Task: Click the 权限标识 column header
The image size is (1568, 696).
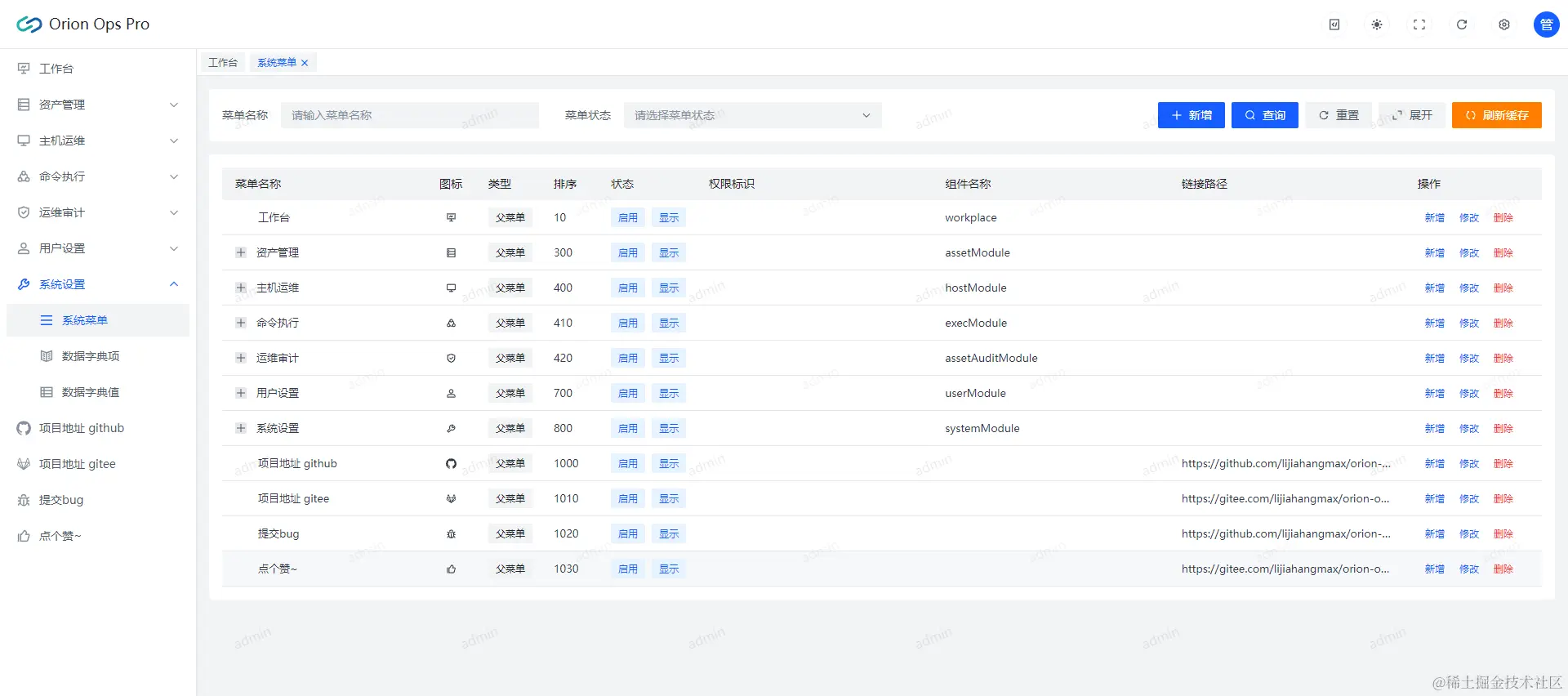Action: pos(732,184)
